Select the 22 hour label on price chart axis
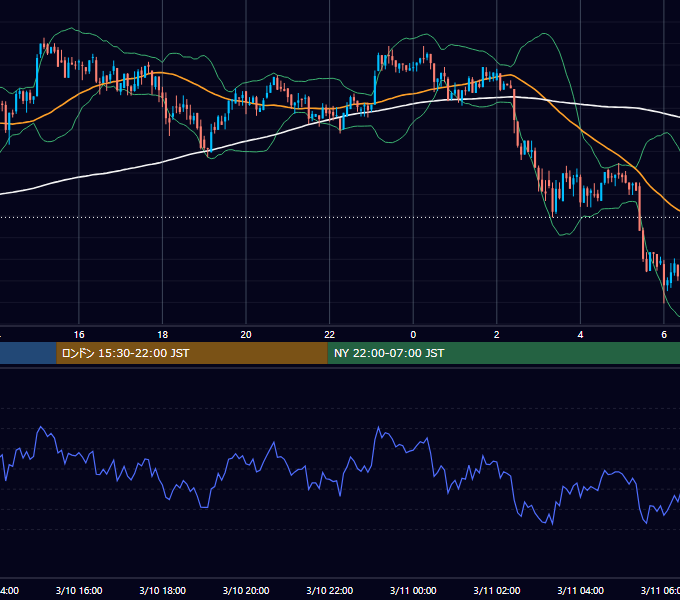This screenshot has height=600, width=680. [330, 335]
